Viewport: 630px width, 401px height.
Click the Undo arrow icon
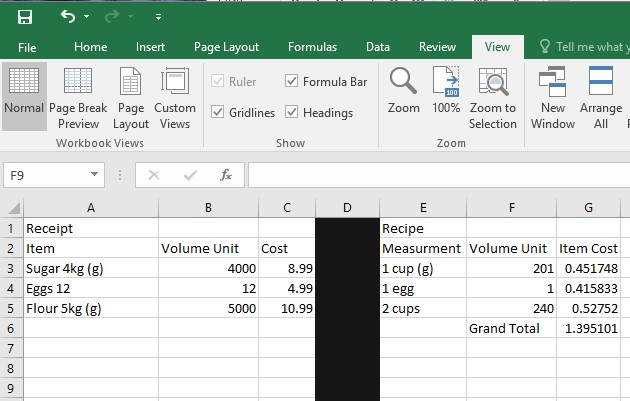(68, 17)
